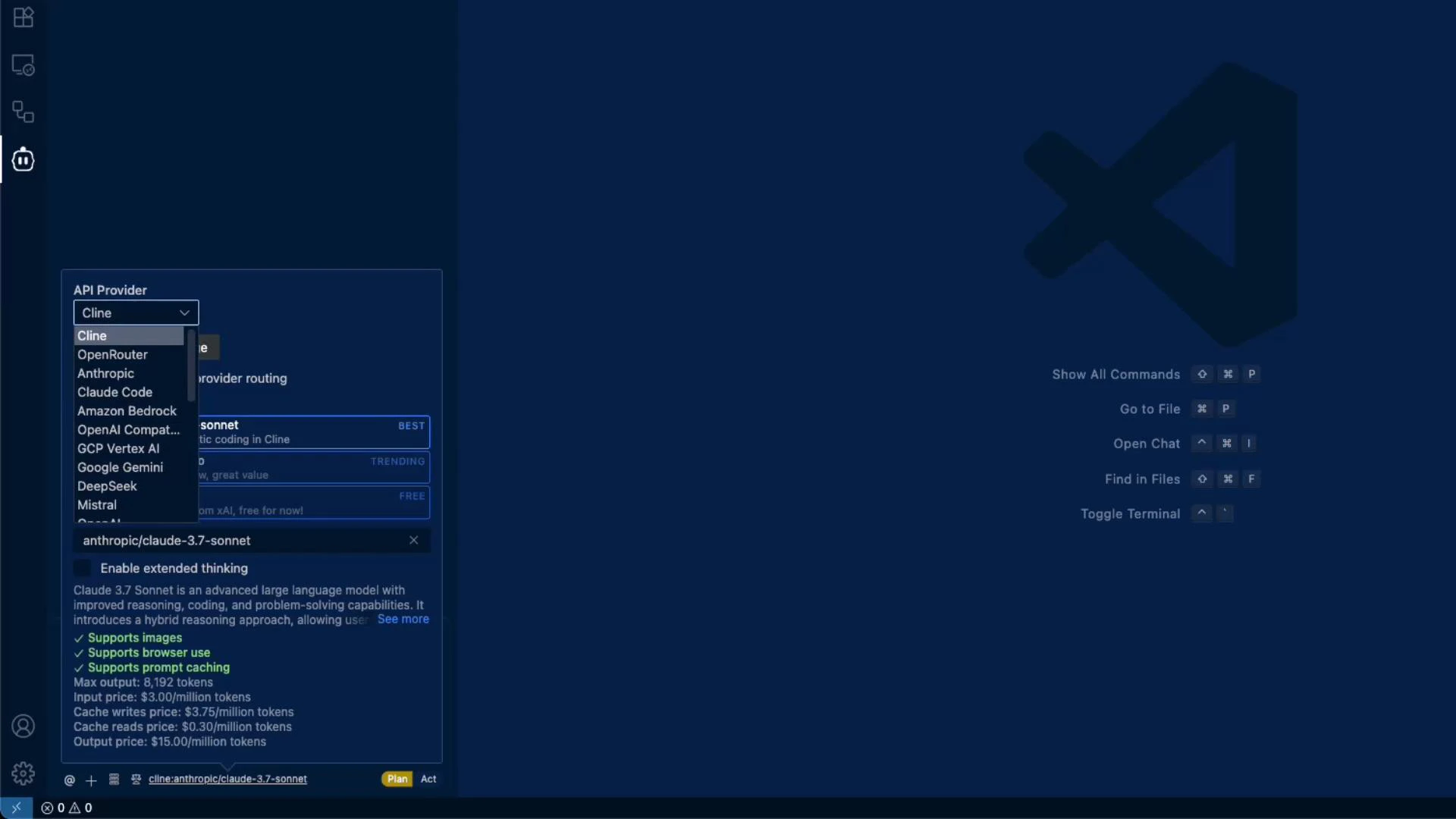The width and height of the screenshot is (1456, 819).
Task: Select Plan mode
Action: coord(396,779)
